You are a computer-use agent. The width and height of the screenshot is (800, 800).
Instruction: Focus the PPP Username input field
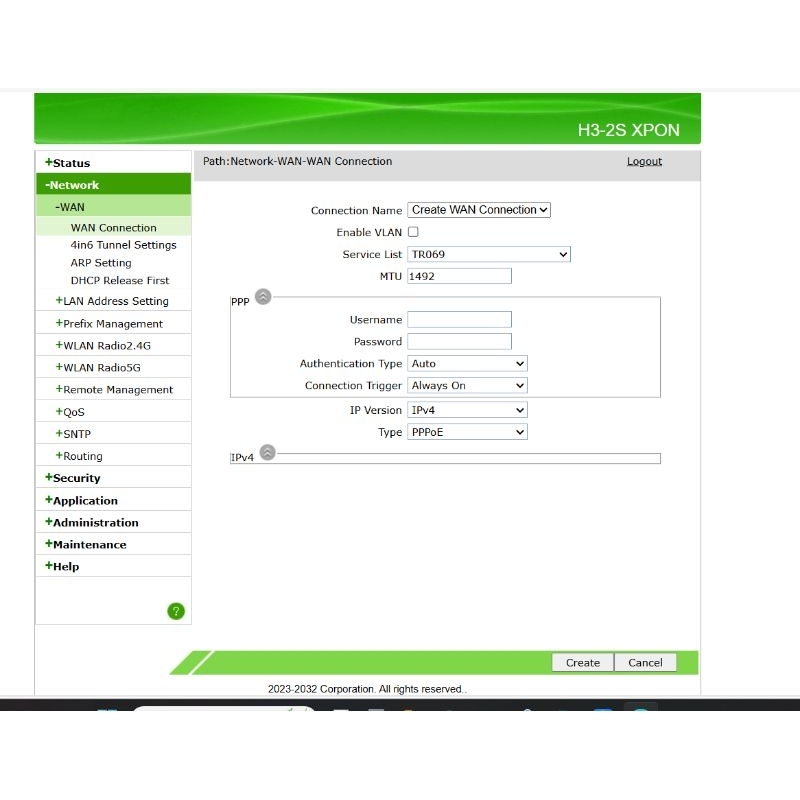[x=459, y=320]
